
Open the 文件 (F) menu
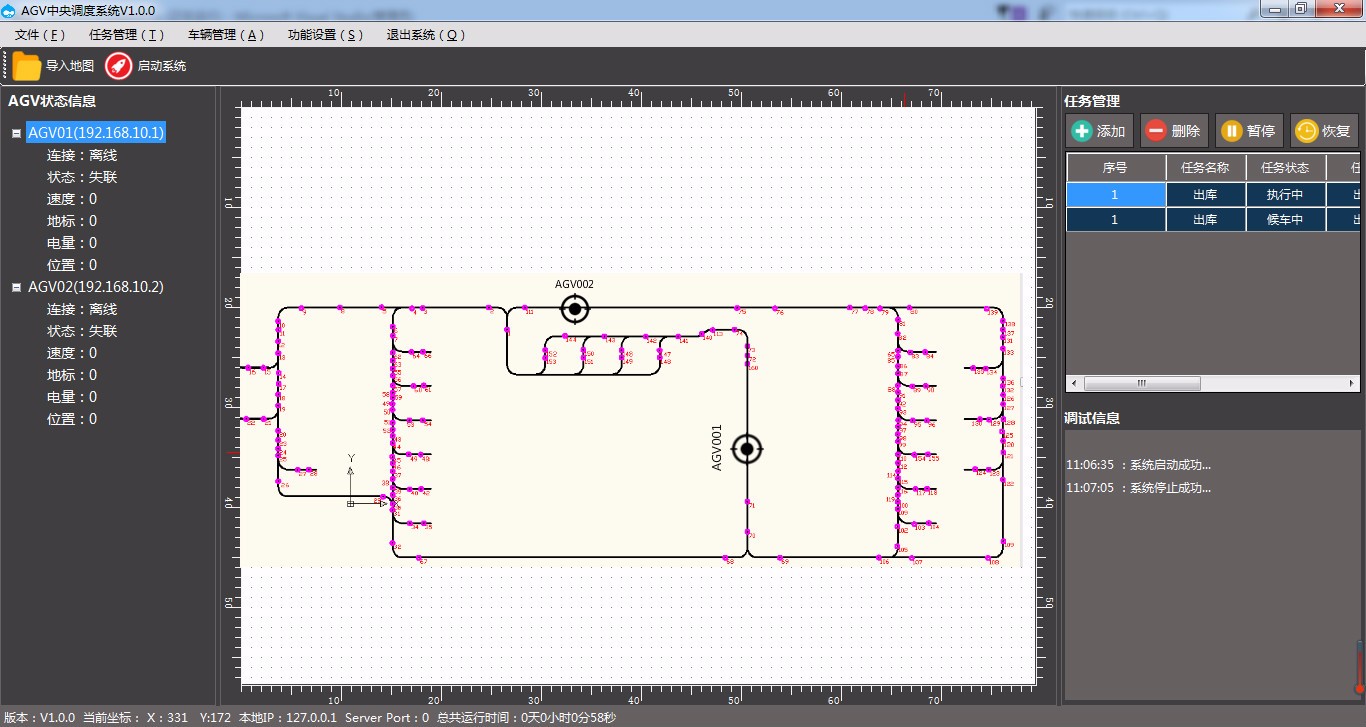40,35
